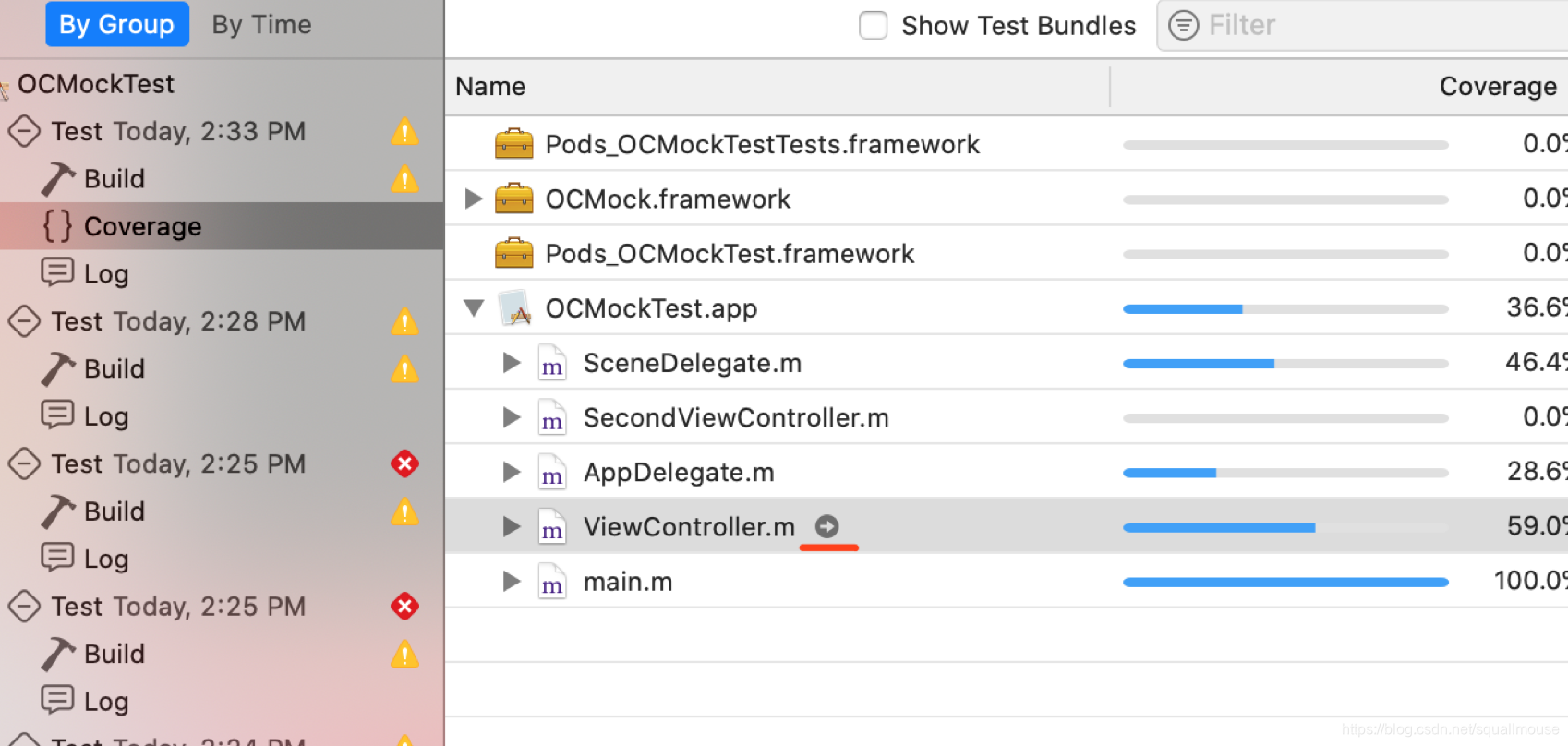This screenshot has width=1568, height=746.
Task: Click the coverage bar for SecondViewController.m
Action: click(x=1285, y=418)
